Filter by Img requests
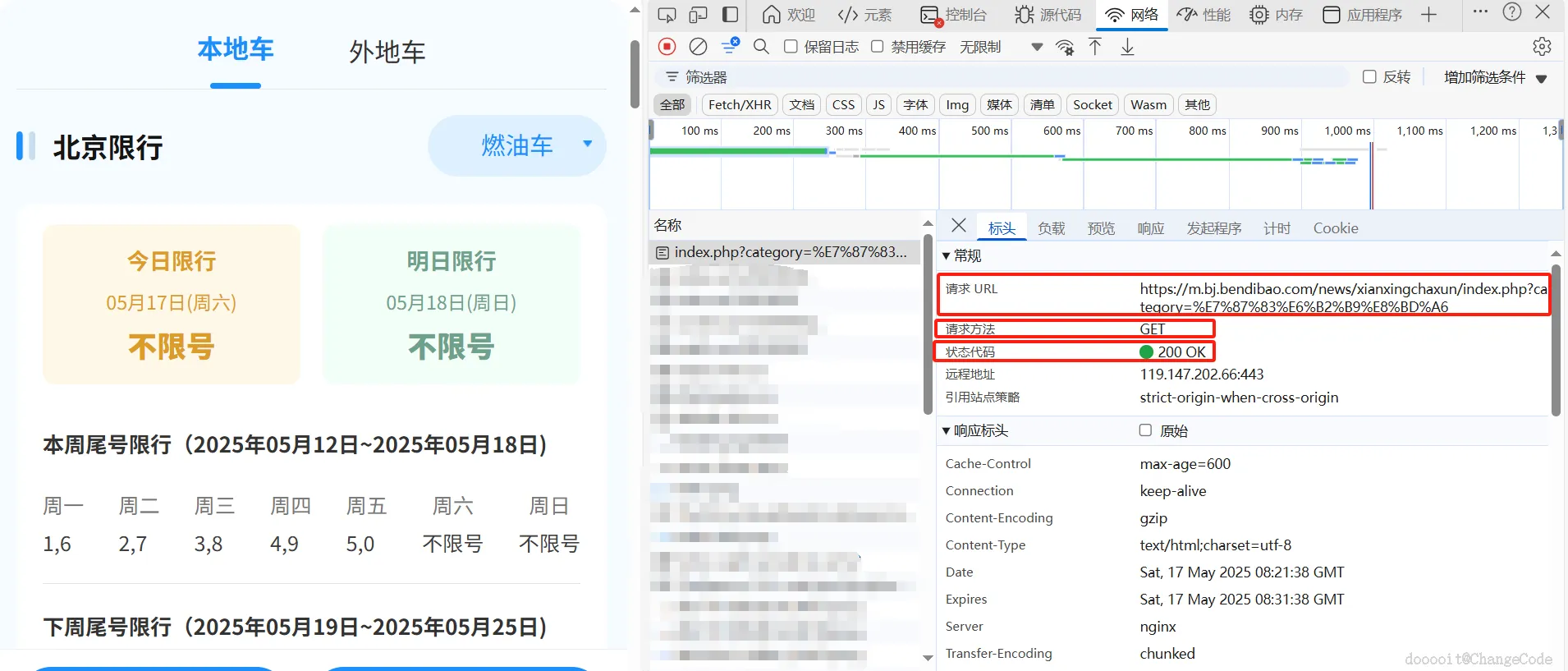The width and height of the screenshot is (1568, 671). pos(957,104)
